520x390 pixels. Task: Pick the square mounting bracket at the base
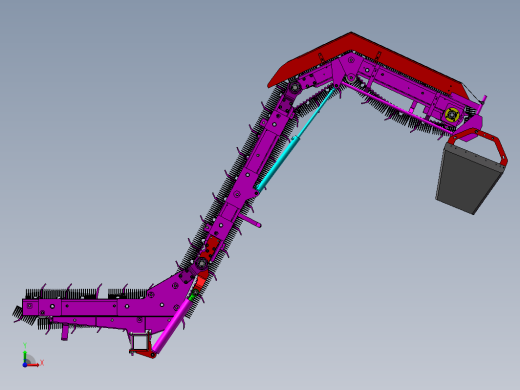tap(141, 341)
